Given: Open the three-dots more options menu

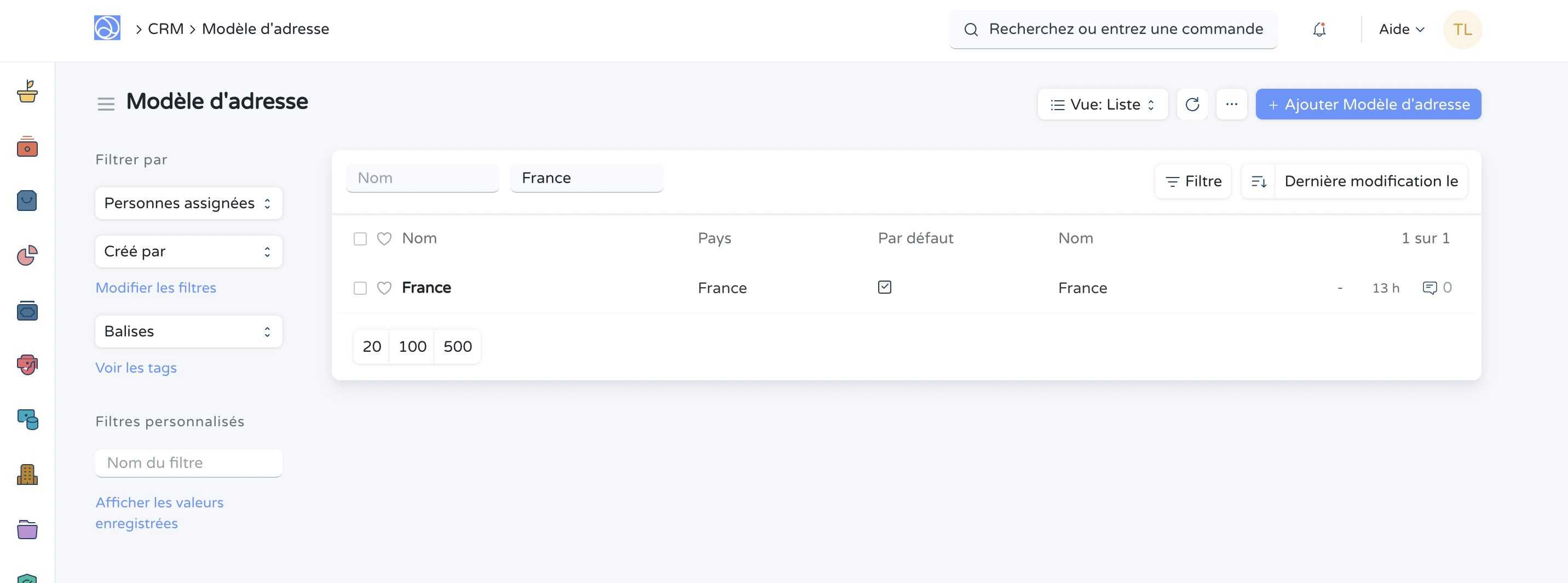Looking at the screenshot, I should (x=1231, y=104).
